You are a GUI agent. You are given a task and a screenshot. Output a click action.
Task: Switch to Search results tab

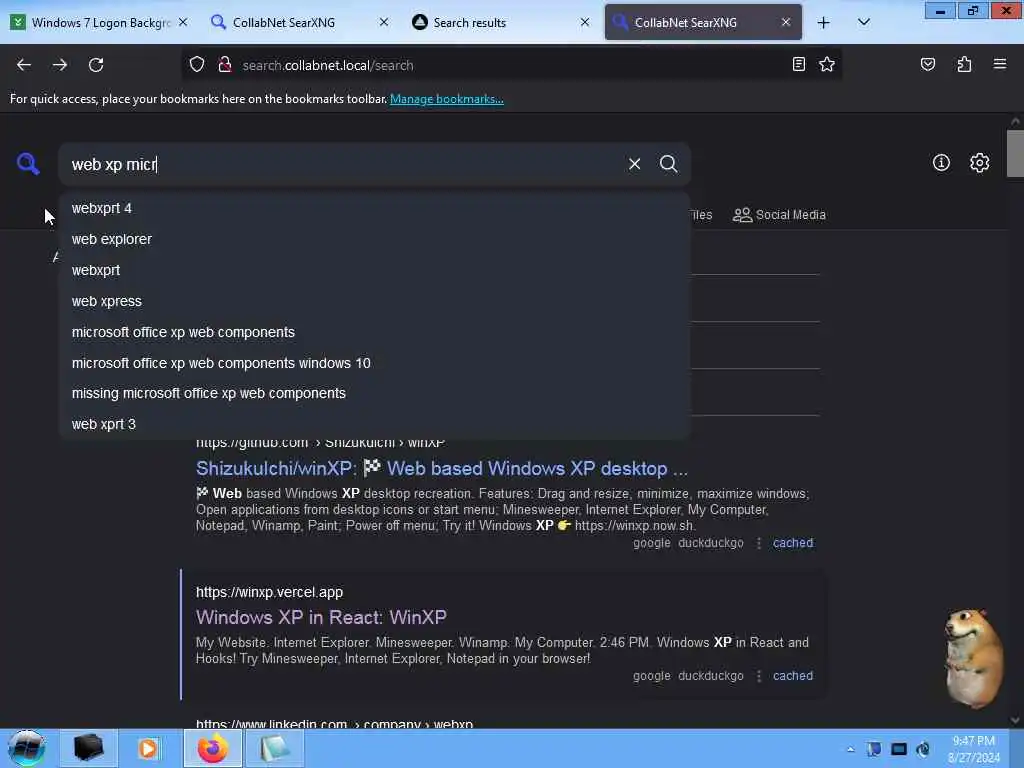502,23
